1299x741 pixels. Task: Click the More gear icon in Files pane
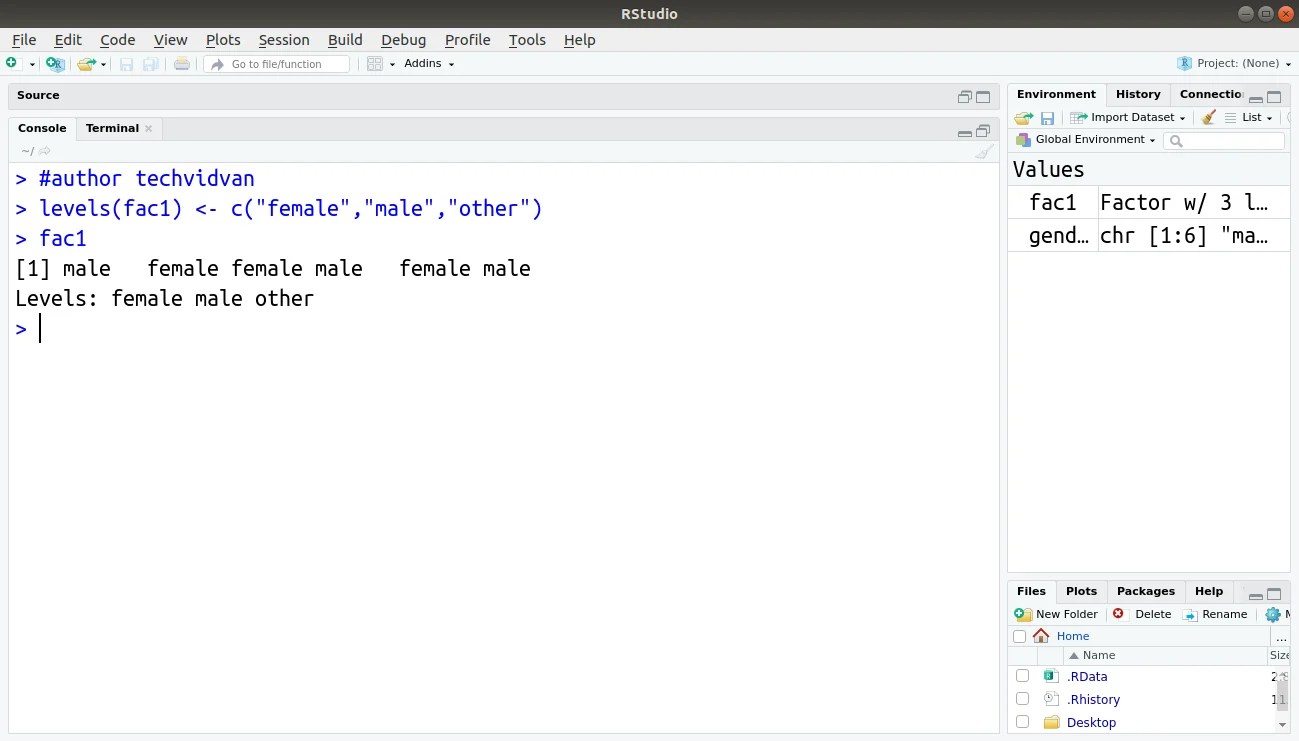pyautogui.click(x=1273, y=615)
